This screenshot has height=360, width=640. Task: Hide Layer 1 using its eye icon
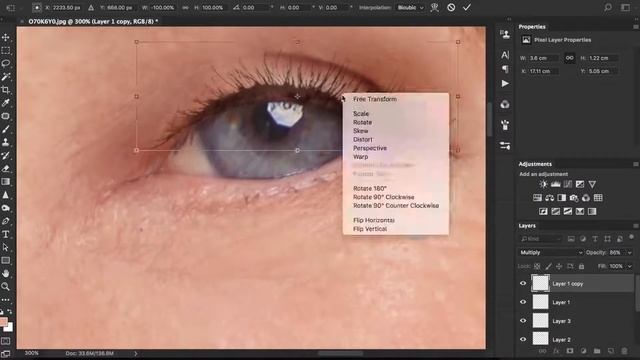pos(523,302)
